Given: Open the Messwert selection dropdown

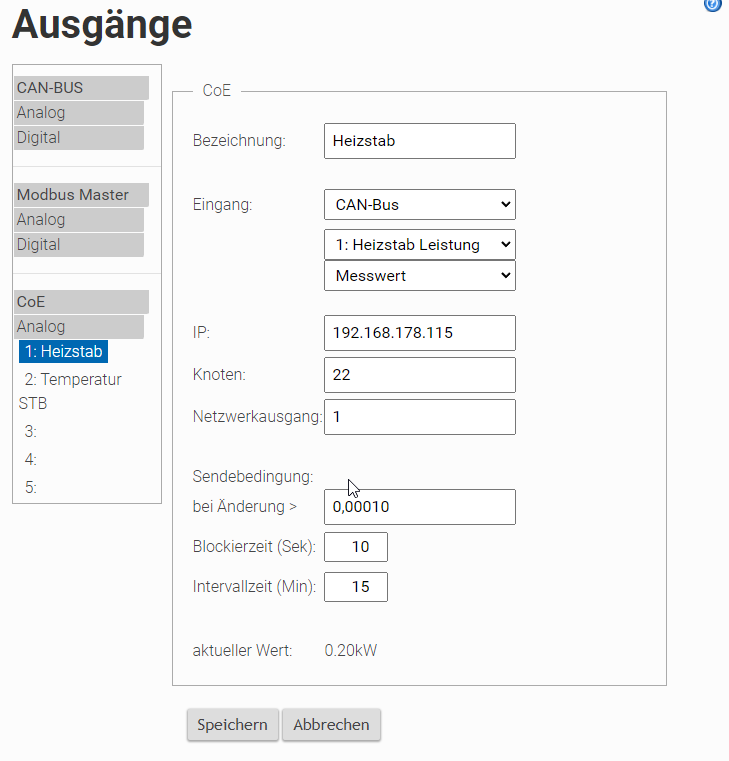Looking at the screenshot, I should pyautogui.click(x=420, y=275).
